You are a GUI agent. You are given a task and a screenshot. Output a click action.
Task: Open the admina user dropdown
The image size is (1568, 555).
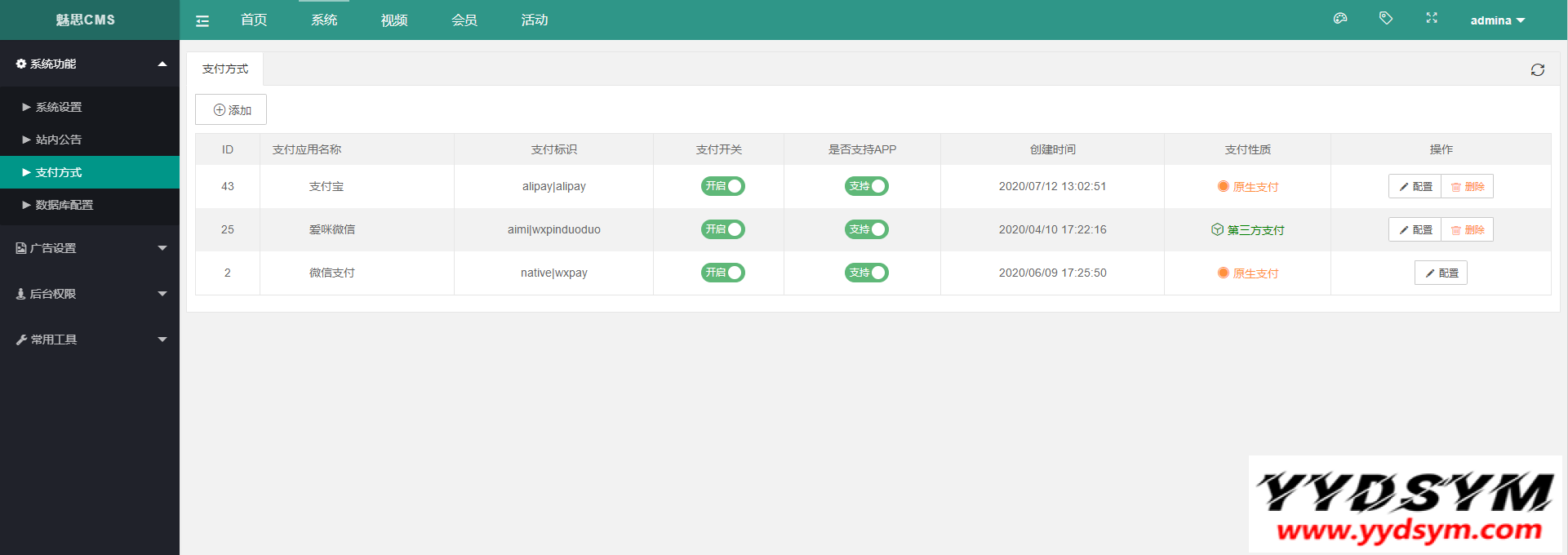[x=1497, y=20]
